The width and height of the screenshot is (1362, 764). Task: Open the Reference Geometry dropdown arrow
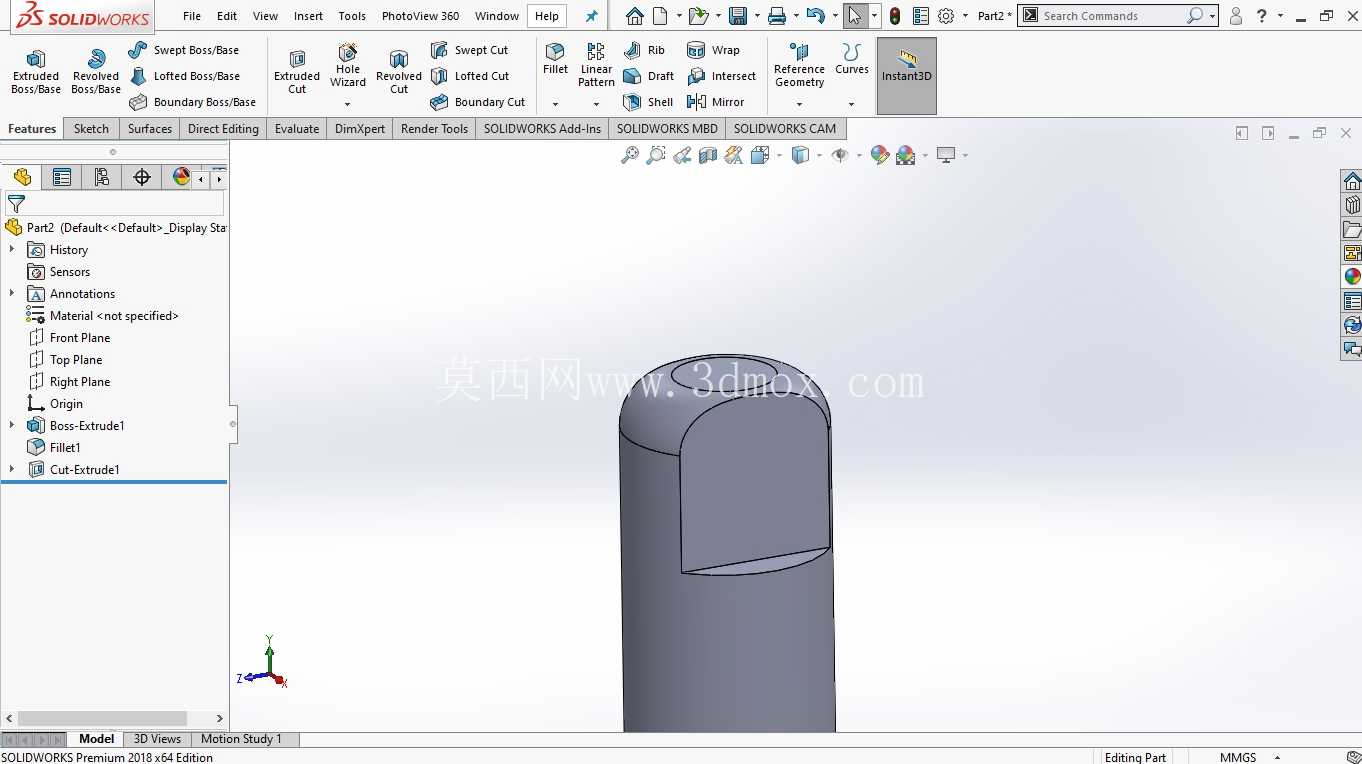799,104
